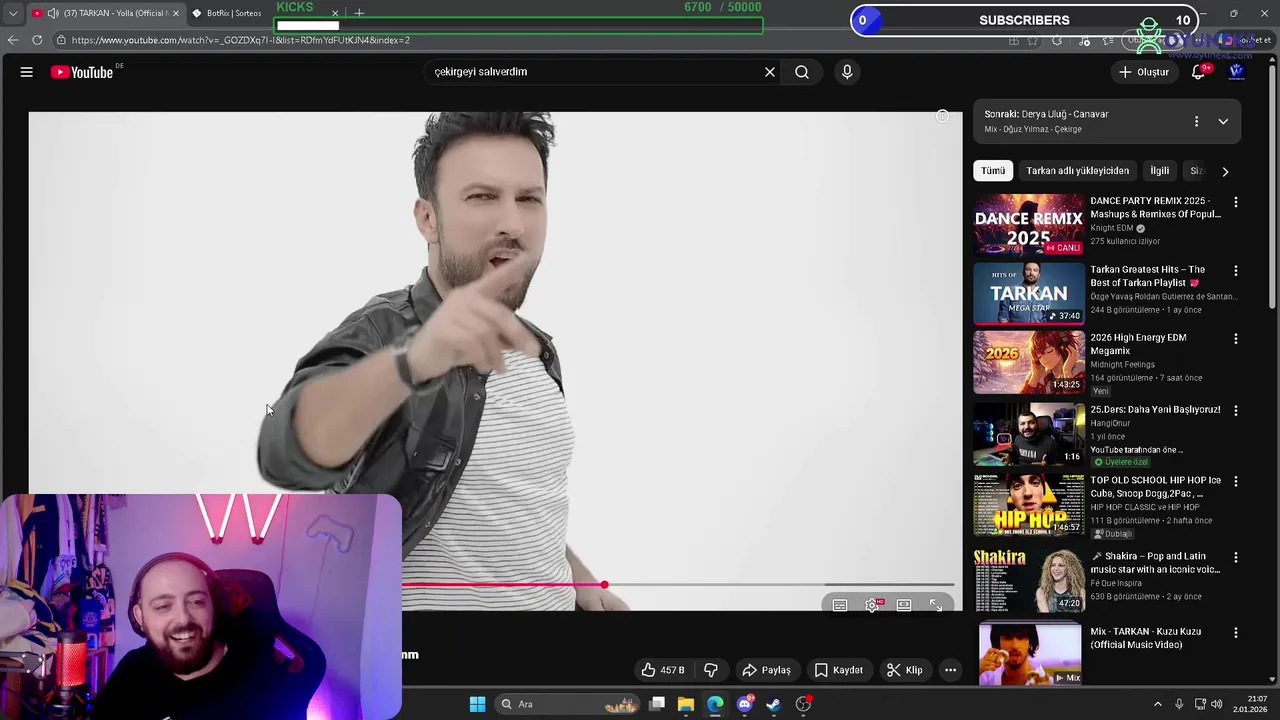The width and height of the screenshot is (1280, 720).
Task: Go to YouTube home via logo
Action: [x=82, y=72]
